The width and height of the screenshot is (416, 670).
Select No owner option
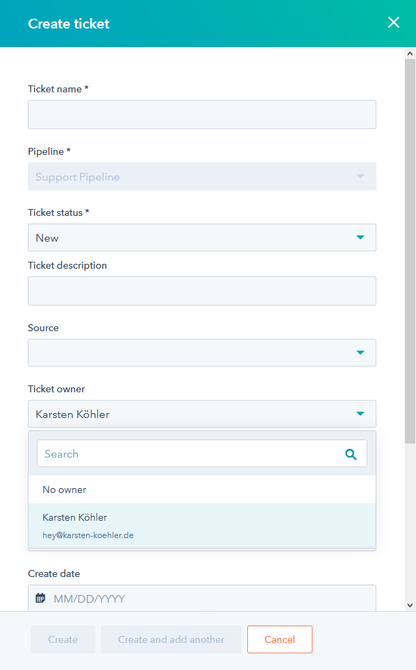coord(202,490)
